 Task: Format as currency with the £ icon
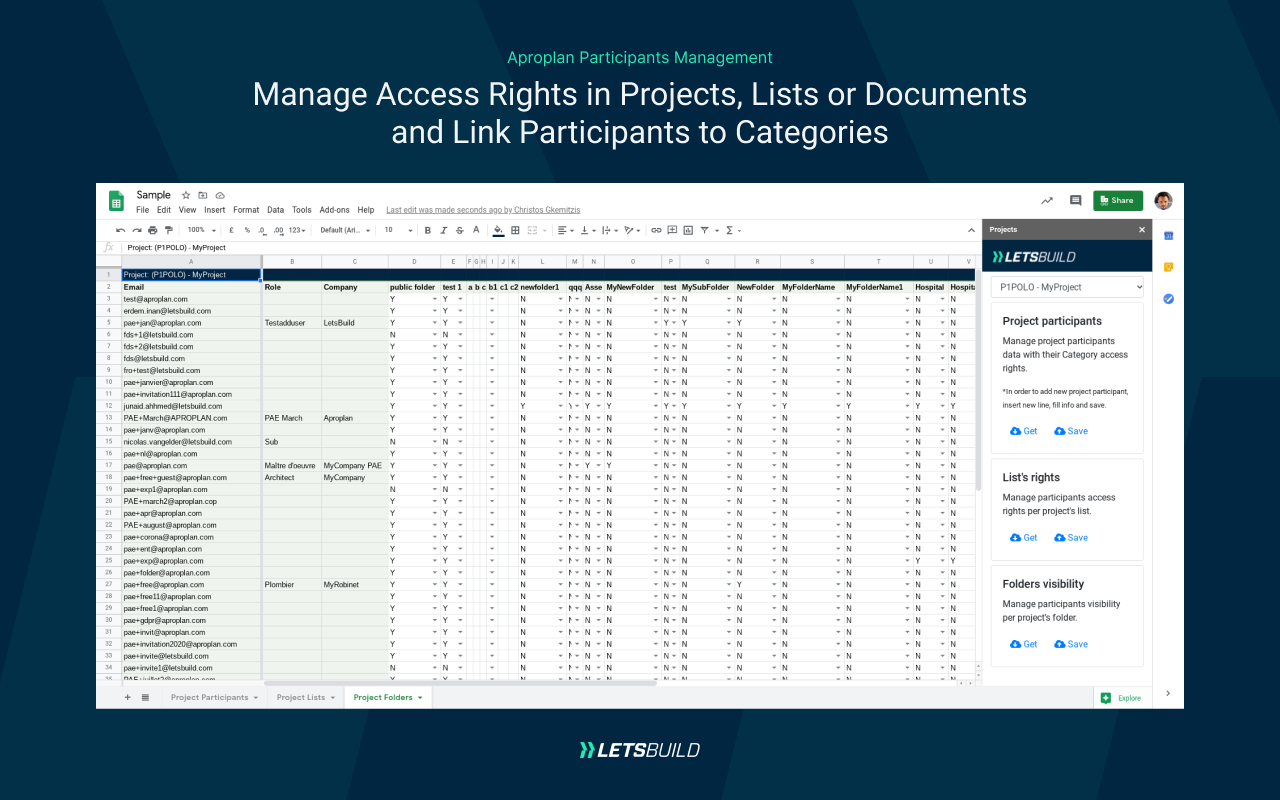231,230
